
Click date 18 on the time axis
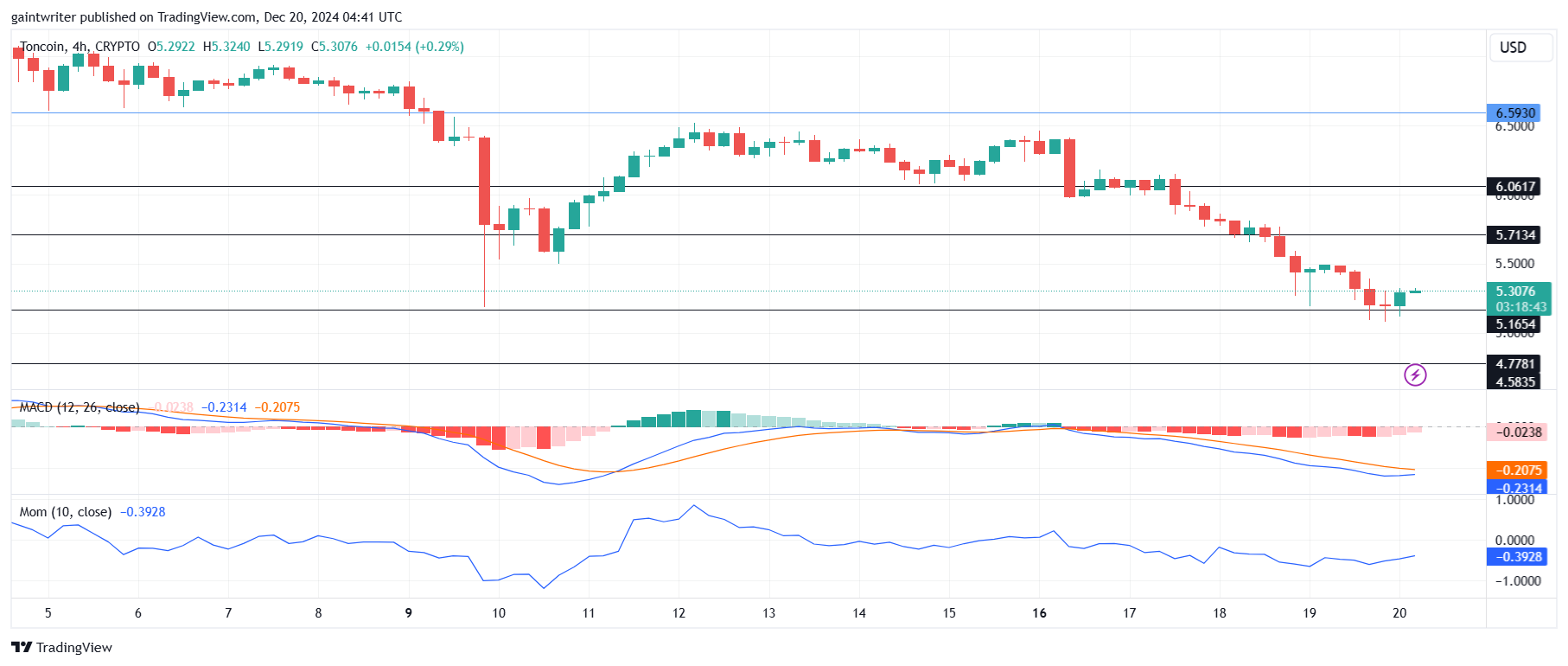coord(1220,613)
